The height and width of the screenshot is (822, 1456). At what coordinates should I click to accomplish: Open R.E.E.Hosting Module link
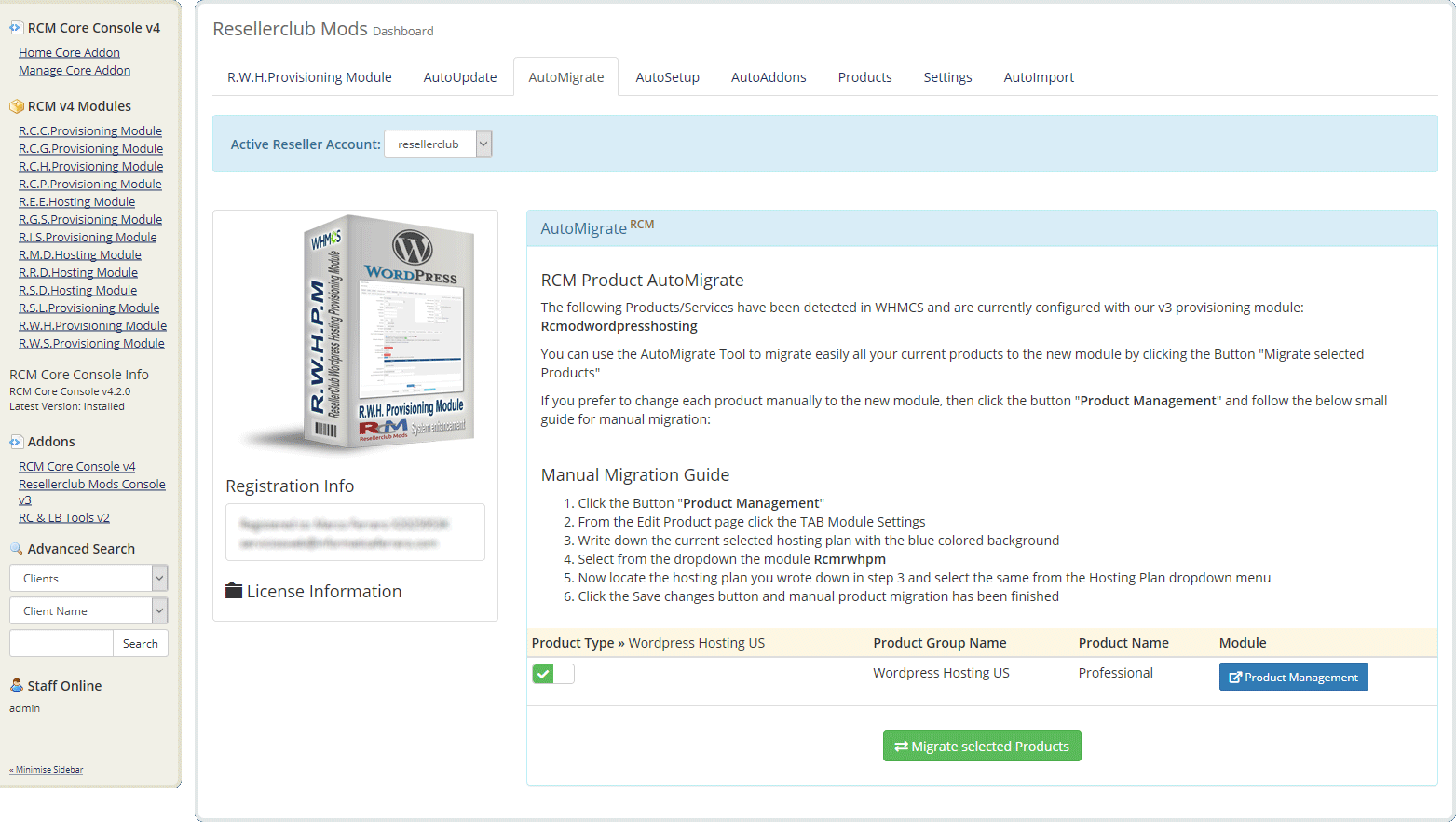(76, 202)
